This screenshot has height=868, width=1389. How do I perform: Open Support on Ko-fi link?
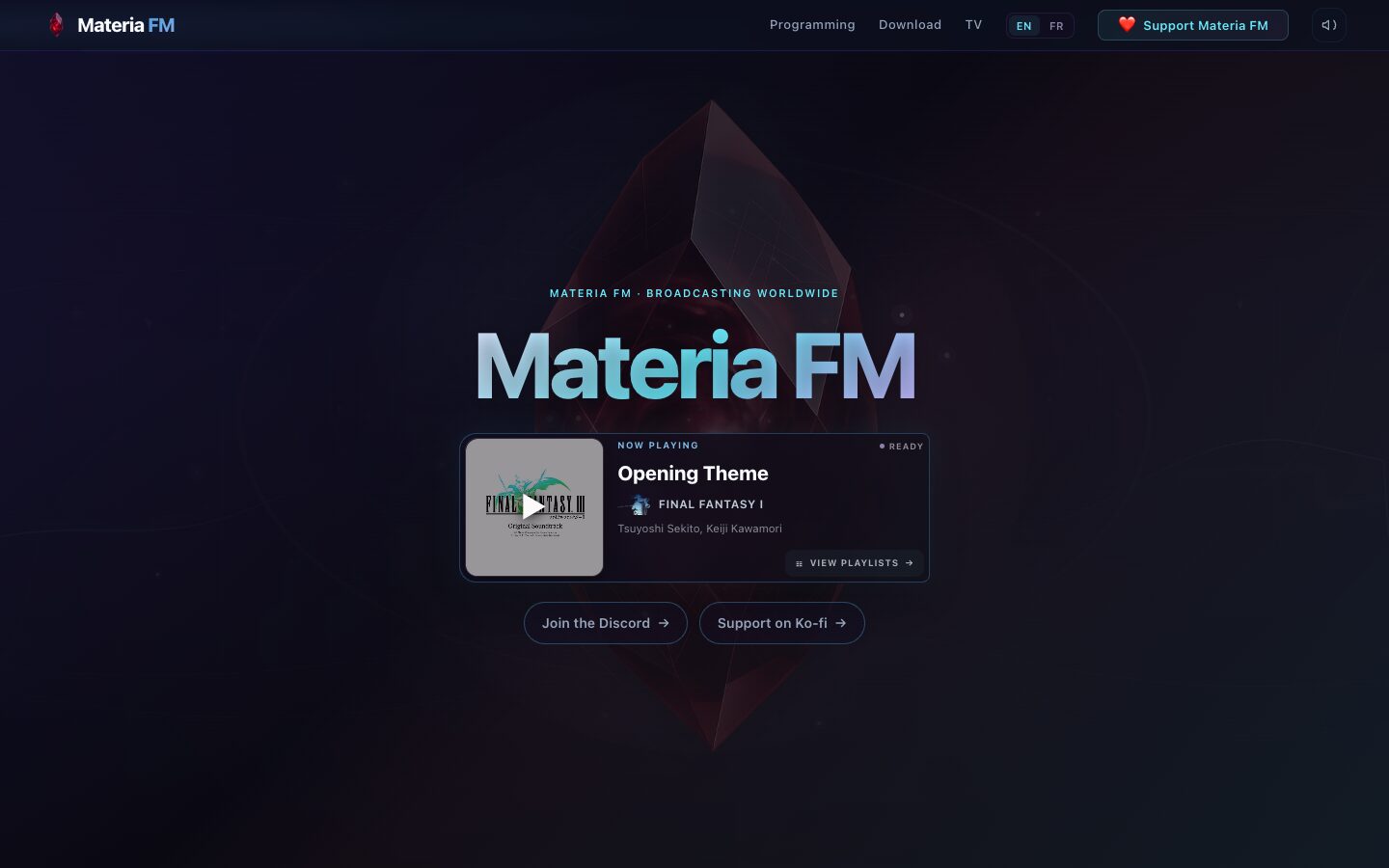pos(782,623)
